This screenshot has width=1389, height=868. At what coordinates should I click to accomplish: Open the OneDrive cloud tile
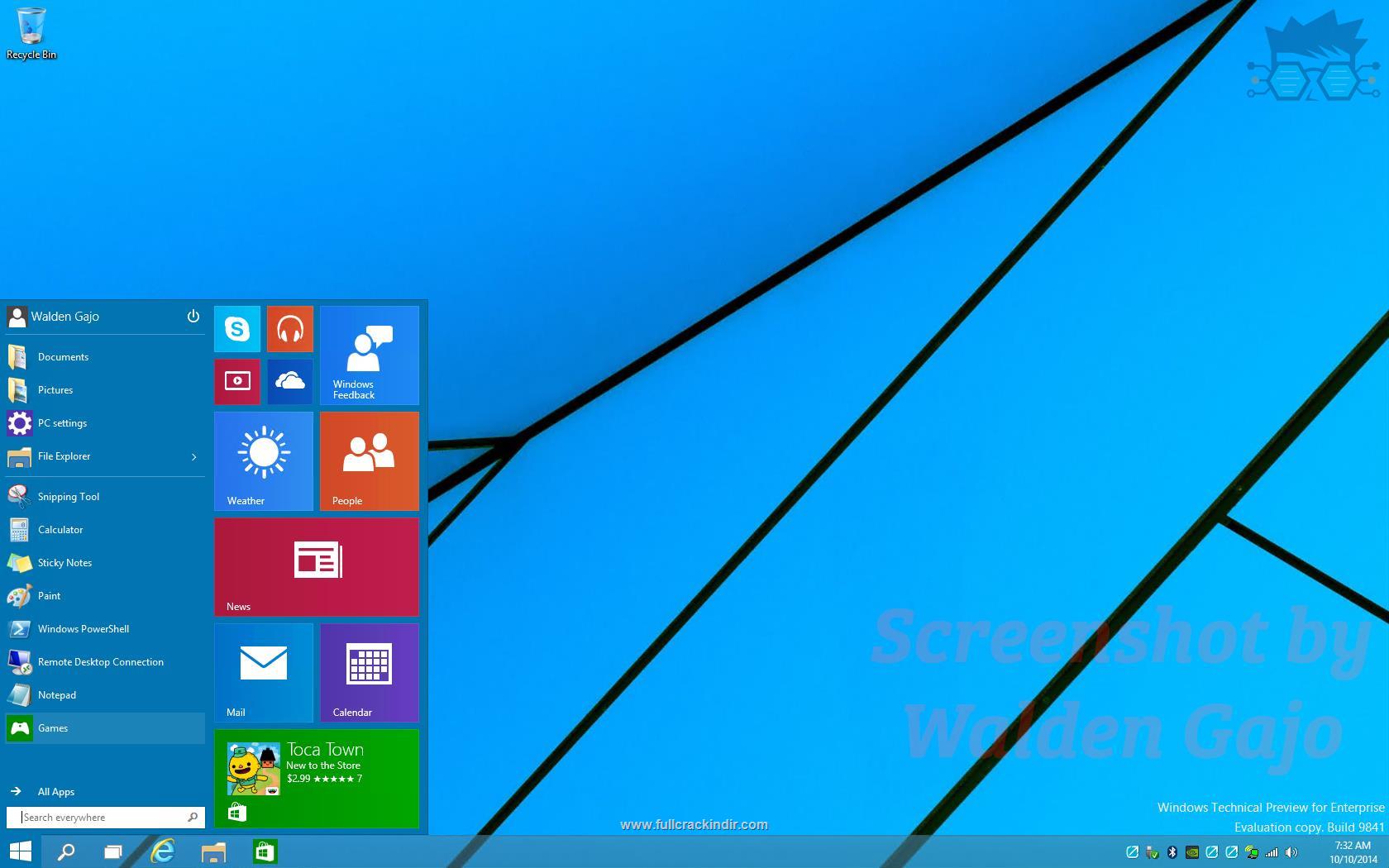click(290, 382)
